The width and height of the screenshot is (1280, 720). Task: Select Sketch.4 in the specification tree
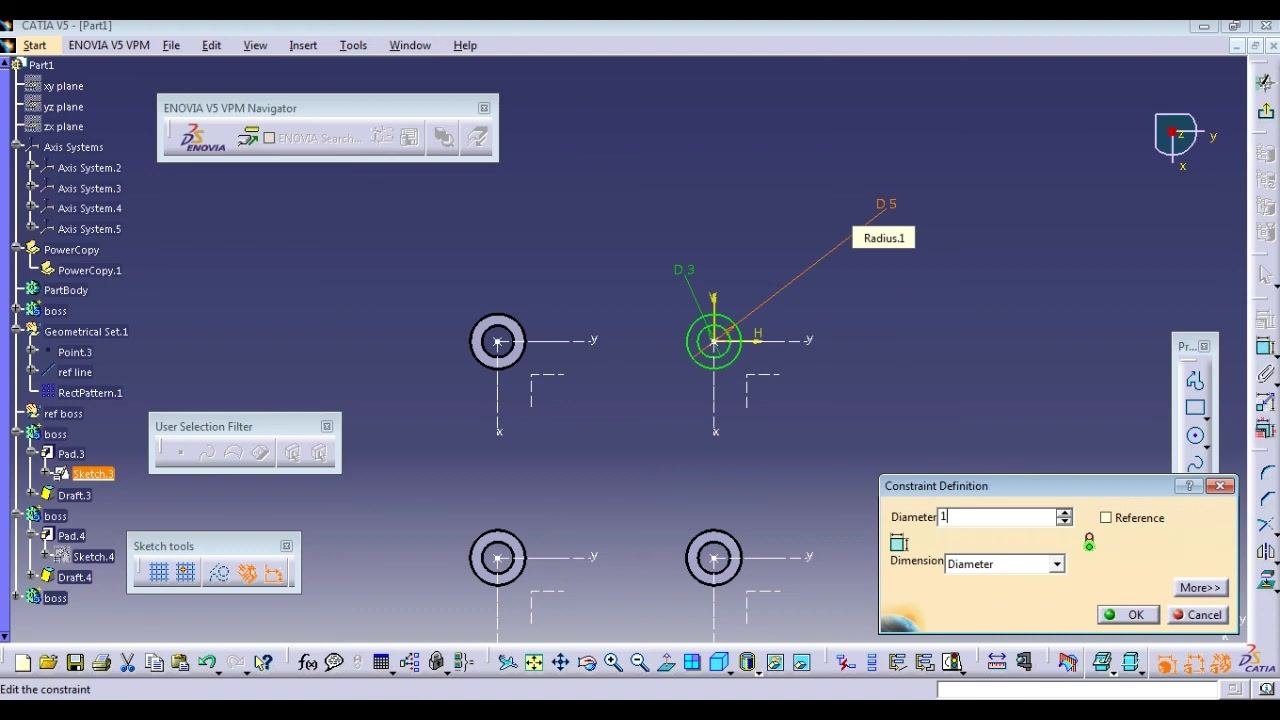(x=93, y=557)
